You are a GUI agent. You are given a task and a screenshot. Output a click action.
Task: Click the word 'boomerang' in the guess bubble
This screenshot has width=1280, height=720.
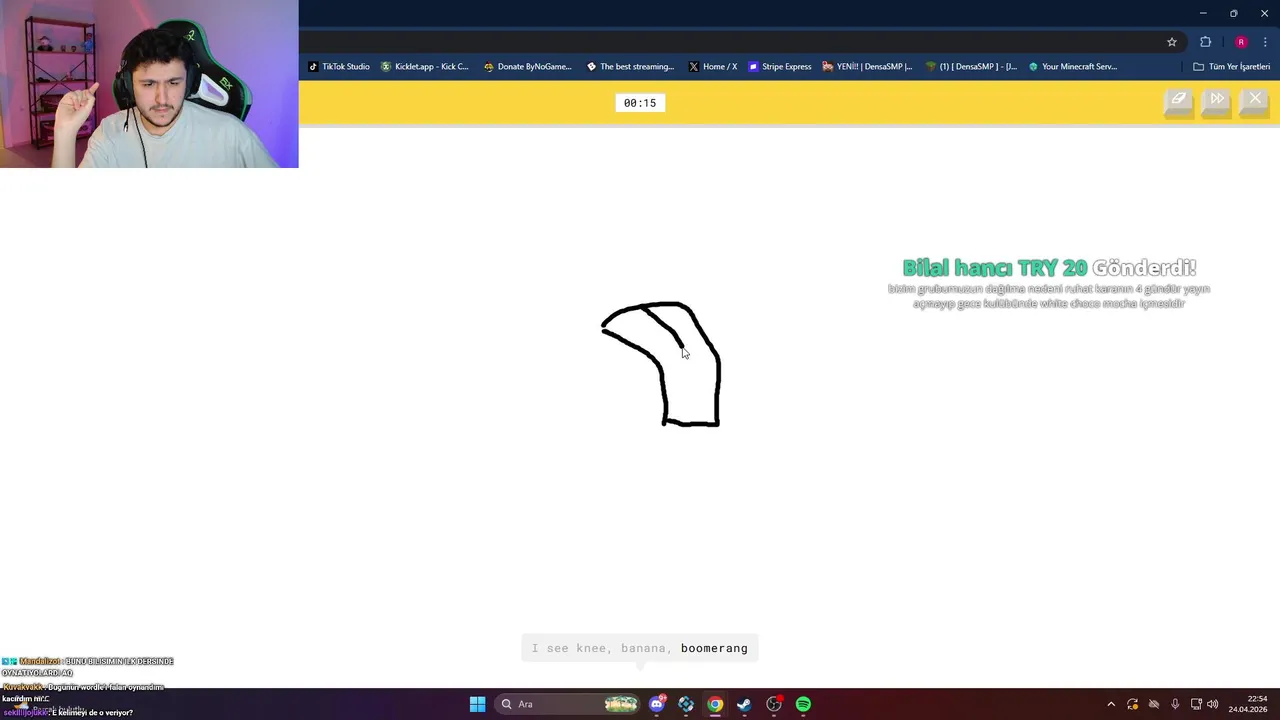point(714,648)
